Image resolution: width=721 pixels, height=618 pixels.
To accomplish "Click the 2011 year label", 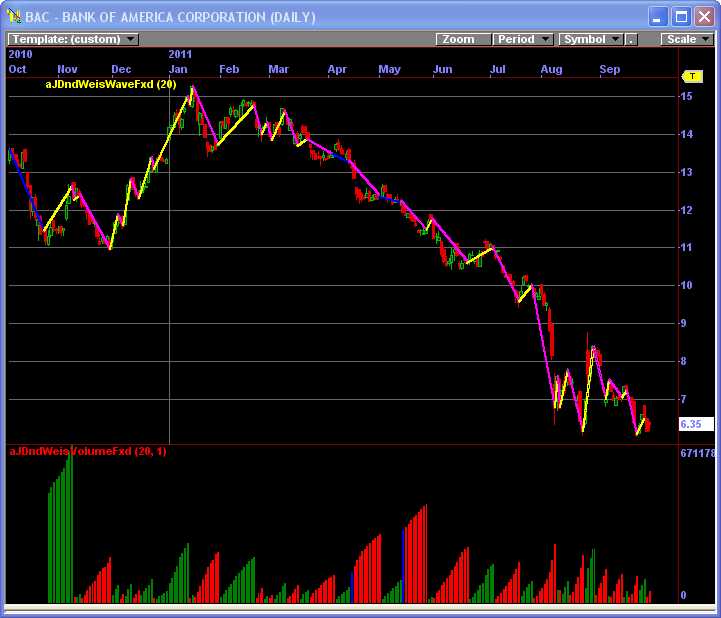I will [x=180, y=54].
